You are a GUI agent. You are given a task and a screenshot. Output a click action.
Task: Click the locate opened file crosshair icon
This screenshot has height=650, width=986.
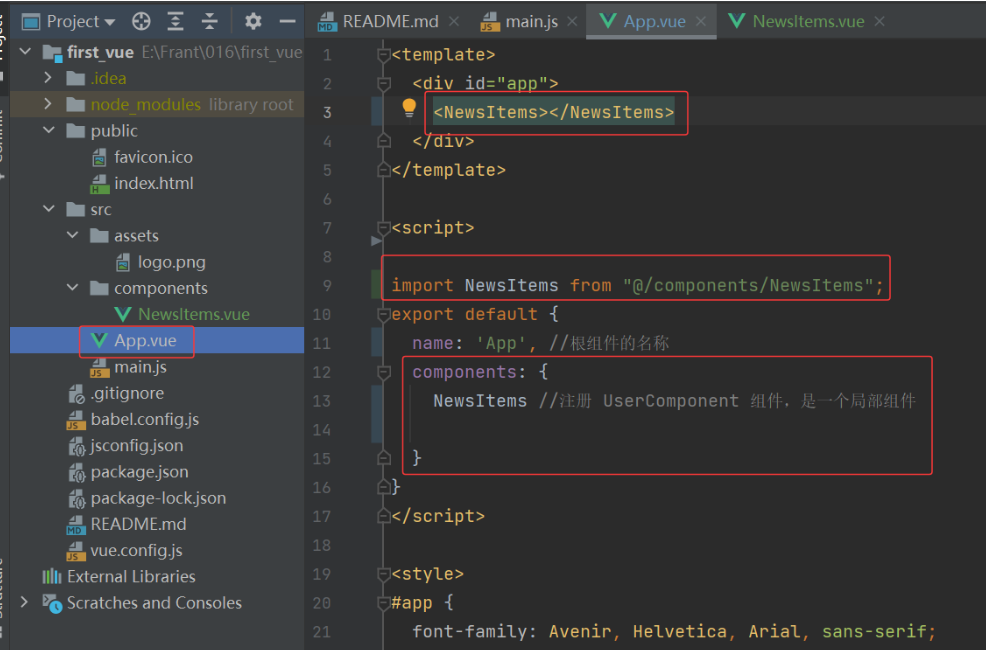coord(141,21)
